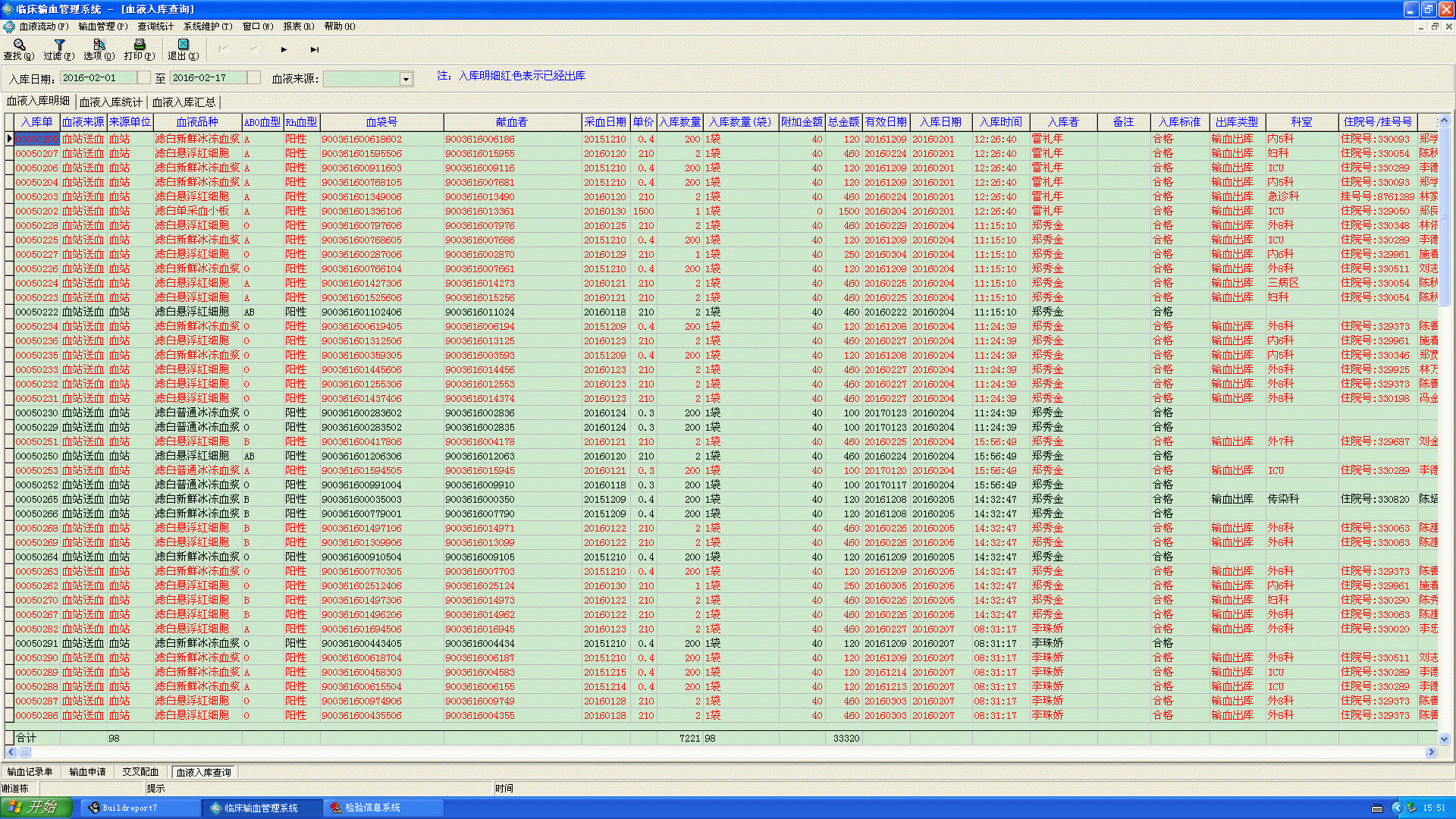Open start date picker button
The image size is (1456, 819).
(x=143, y=78)
